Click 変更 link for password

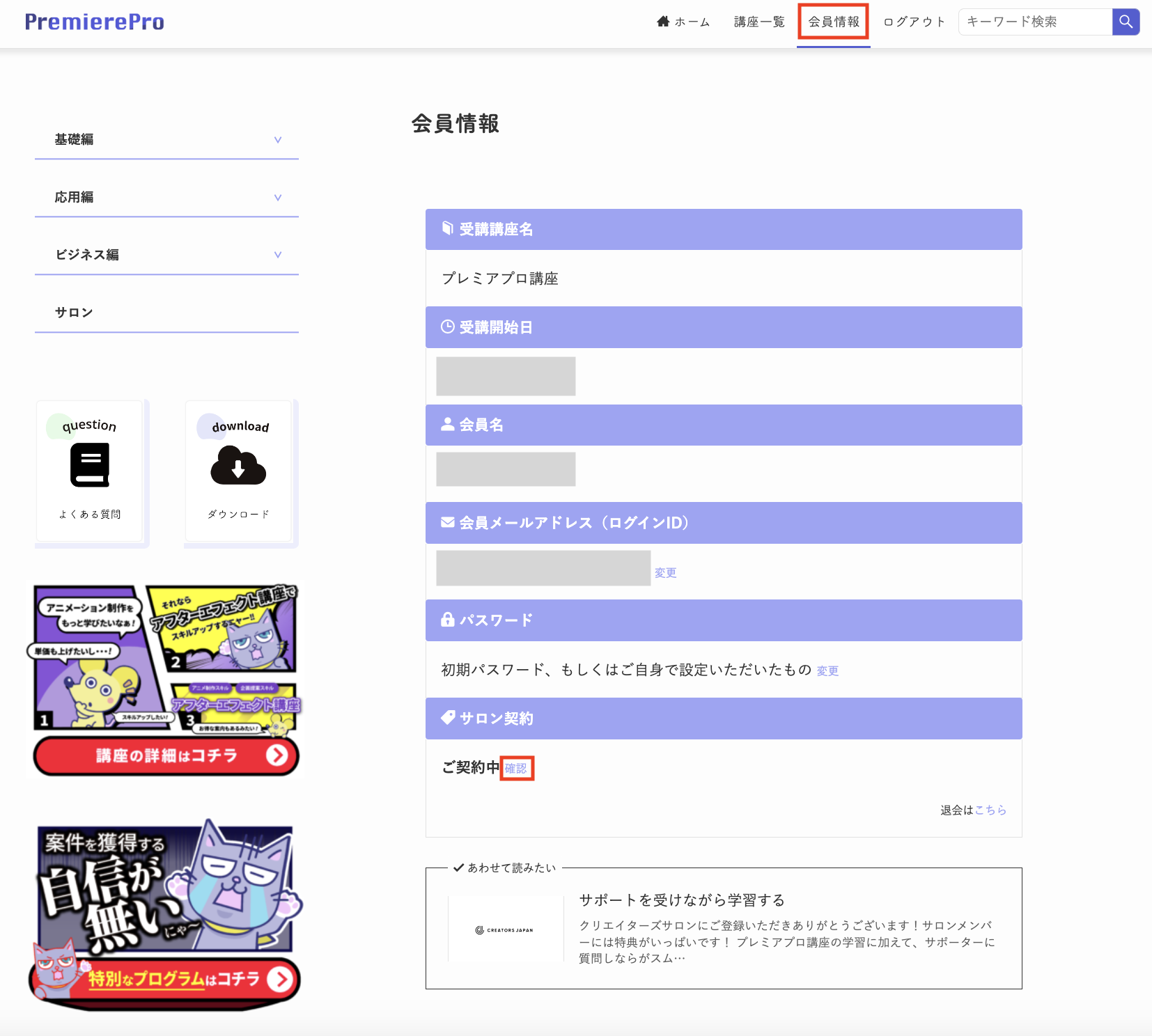pos(827,671)
